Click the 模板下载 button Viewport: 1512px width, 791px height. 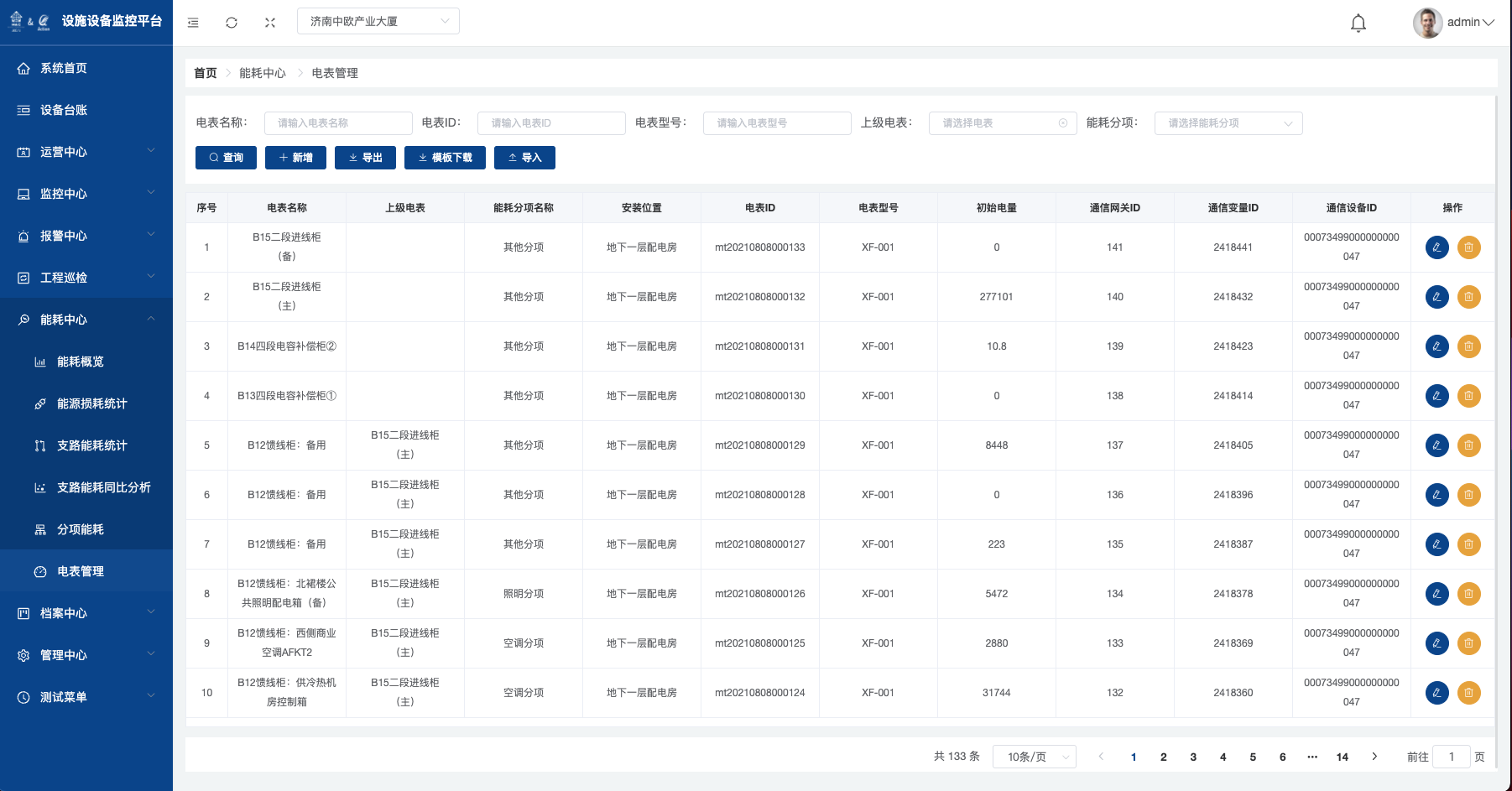pos(445,158)
